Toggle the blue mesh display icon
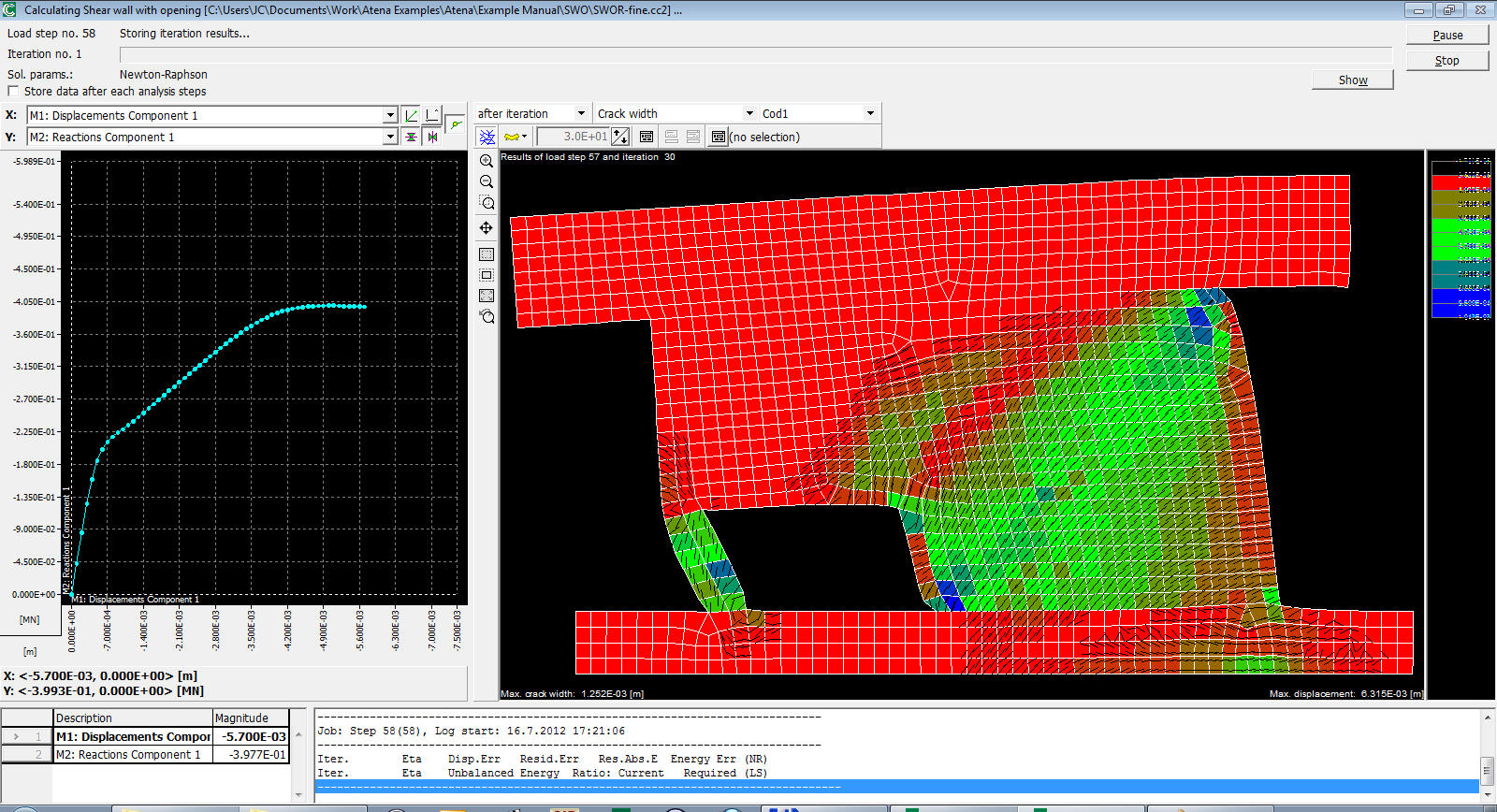This screenshot has height=812, width=1497. point(487,137)
